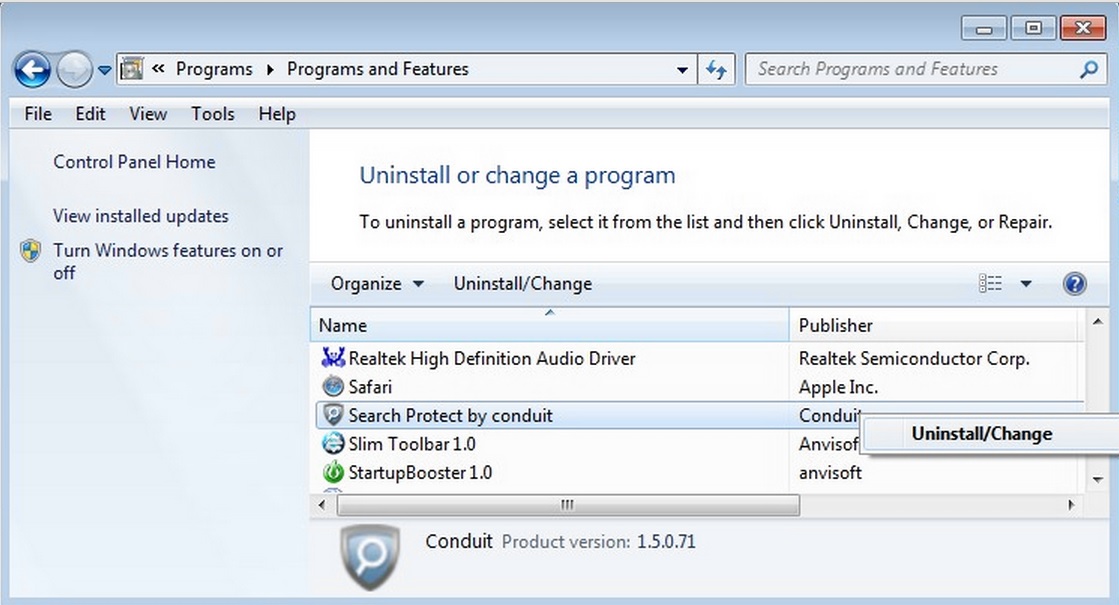Click the search magnifier icon
Image resolution: width=1119 pixels, height=605 pixels.
click(x=1089, y=69)
